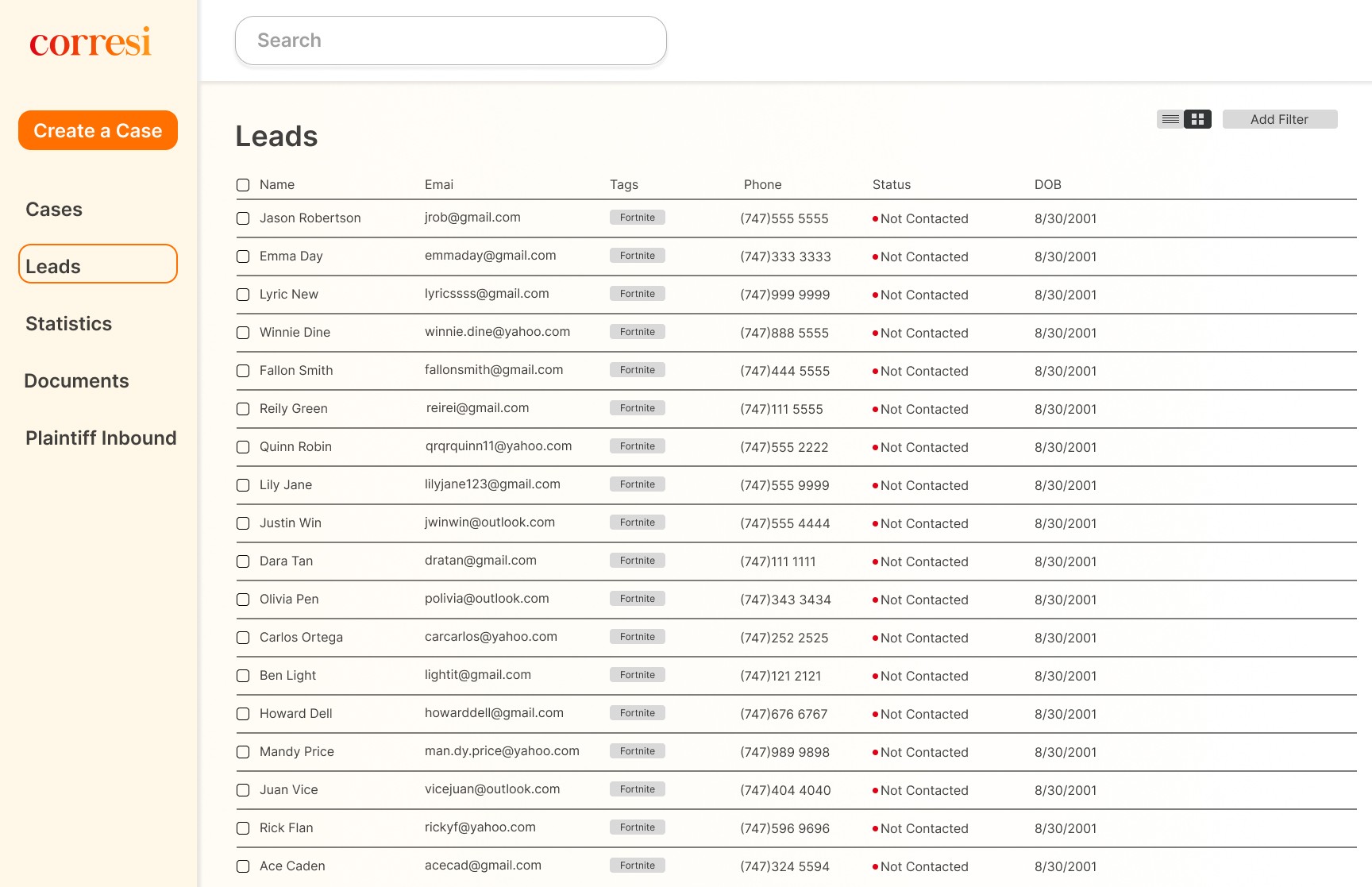The width and height of the screenshot is (1372, 887).
Task: Click phone (747)999 9999
Action: coord(785,295)
